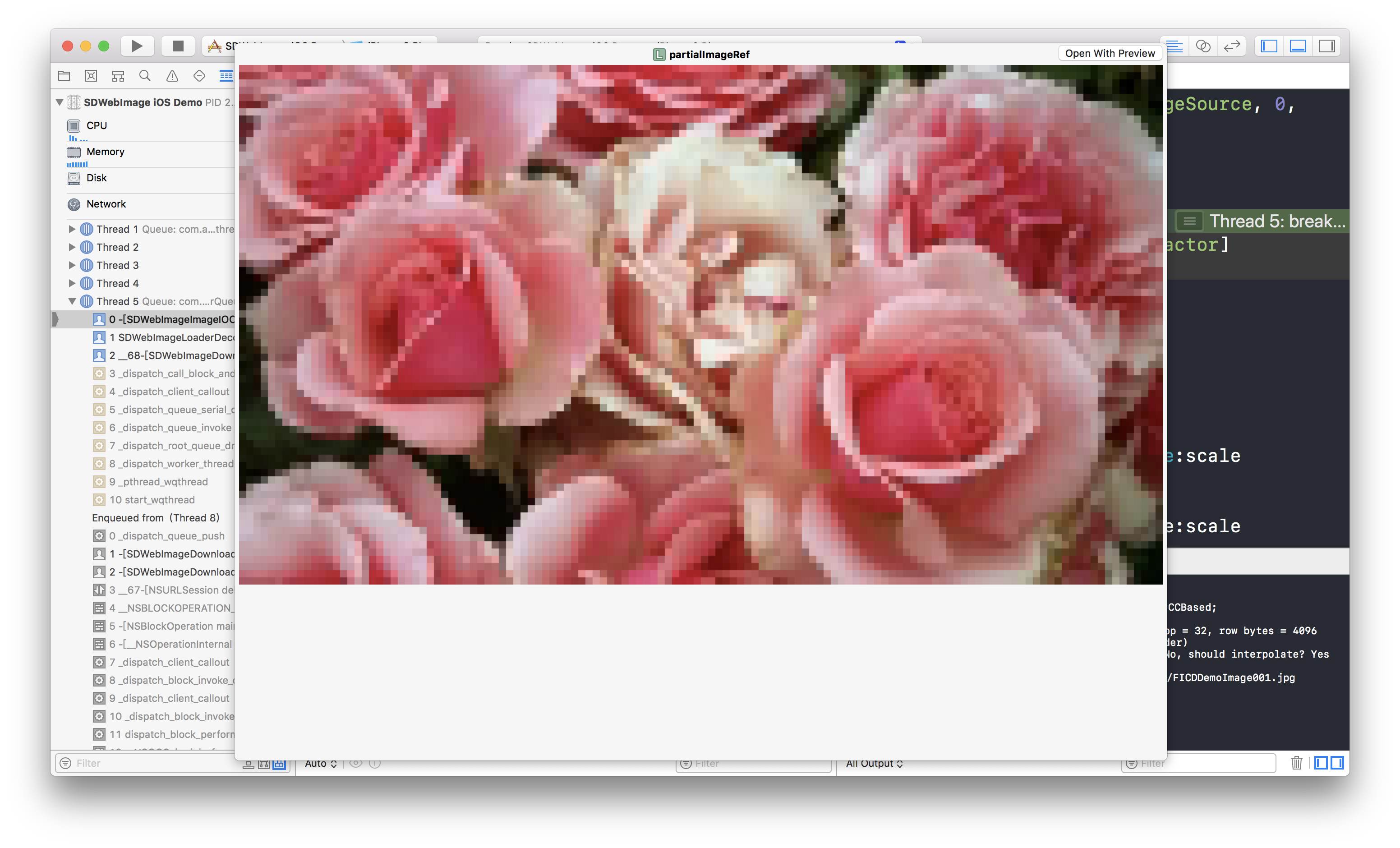Select frame 8 _dispatch_worker_thread

click(x=143, y=464)
